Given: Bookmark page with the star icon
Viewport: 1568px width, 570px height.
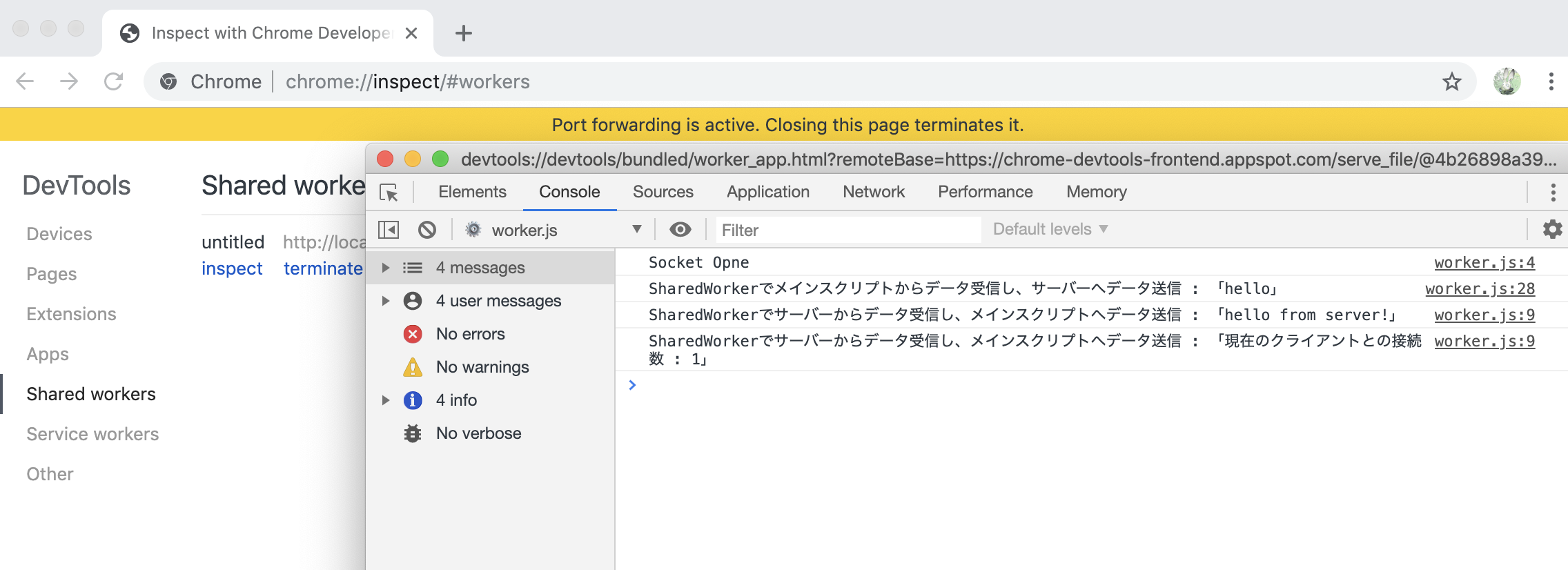Looking at the screenshot, I should (x=1452, y=81).
